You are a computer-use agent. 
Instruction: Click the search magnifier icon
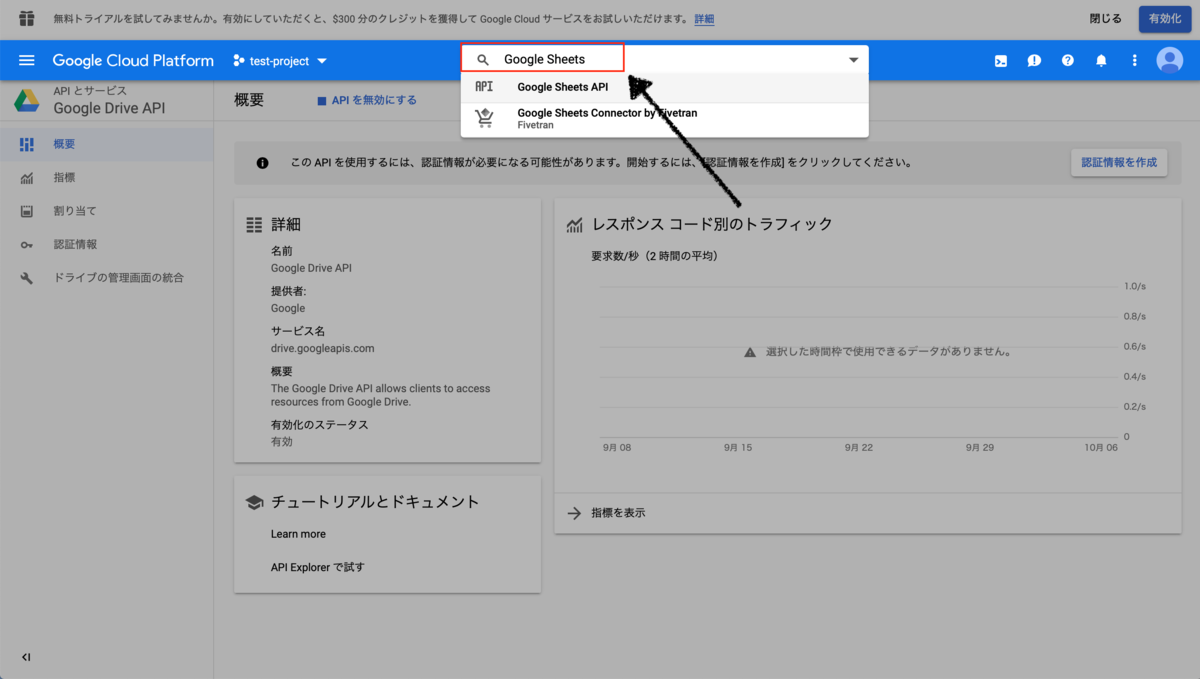pos(483,60)
